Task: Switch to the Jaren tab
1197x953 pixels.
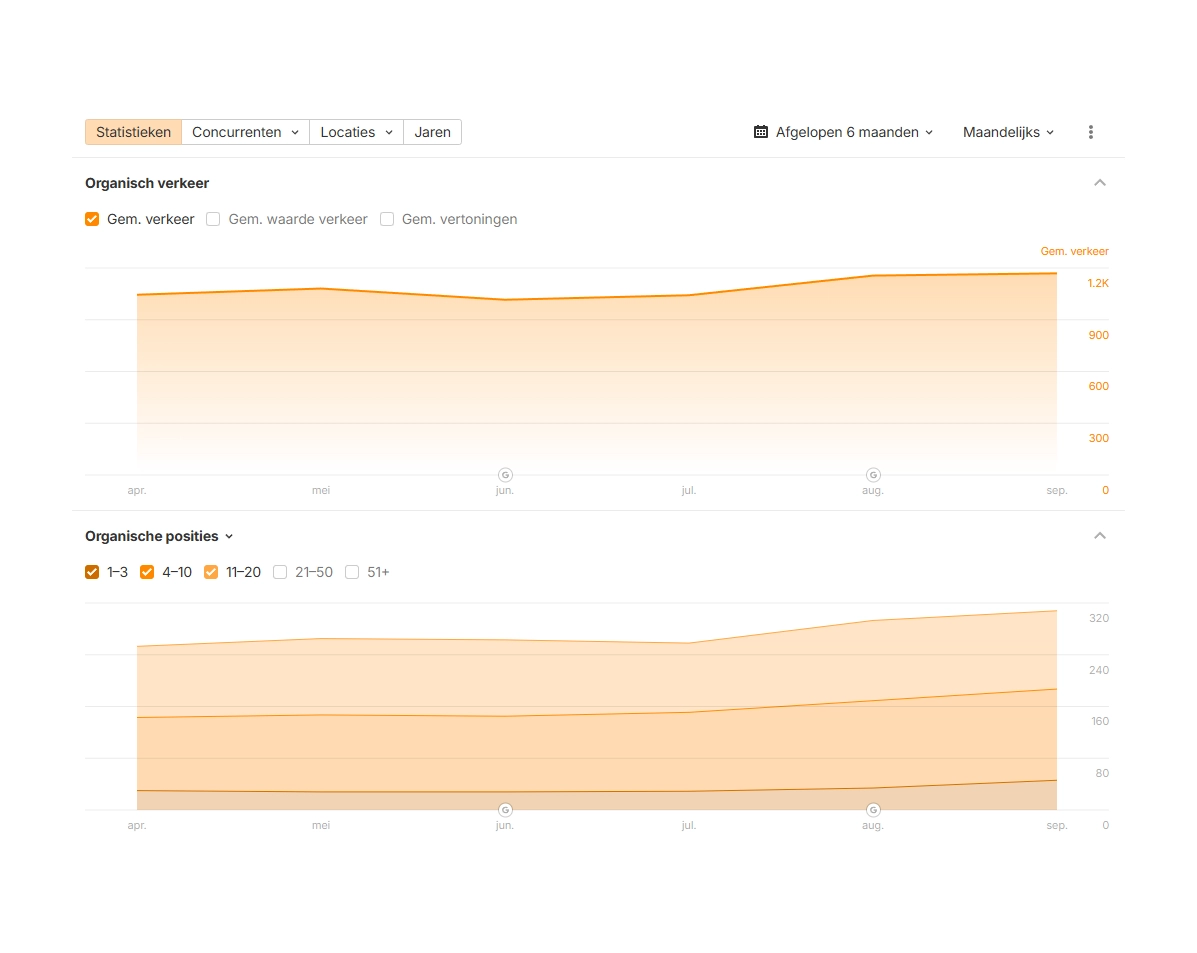Action: click(x=432, y=132)
